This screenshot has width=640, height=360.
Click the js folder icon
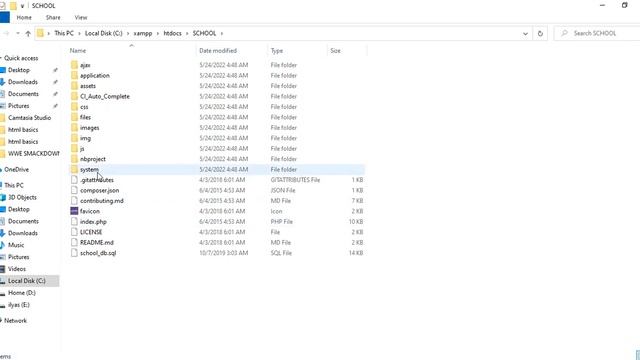[74, 149]
